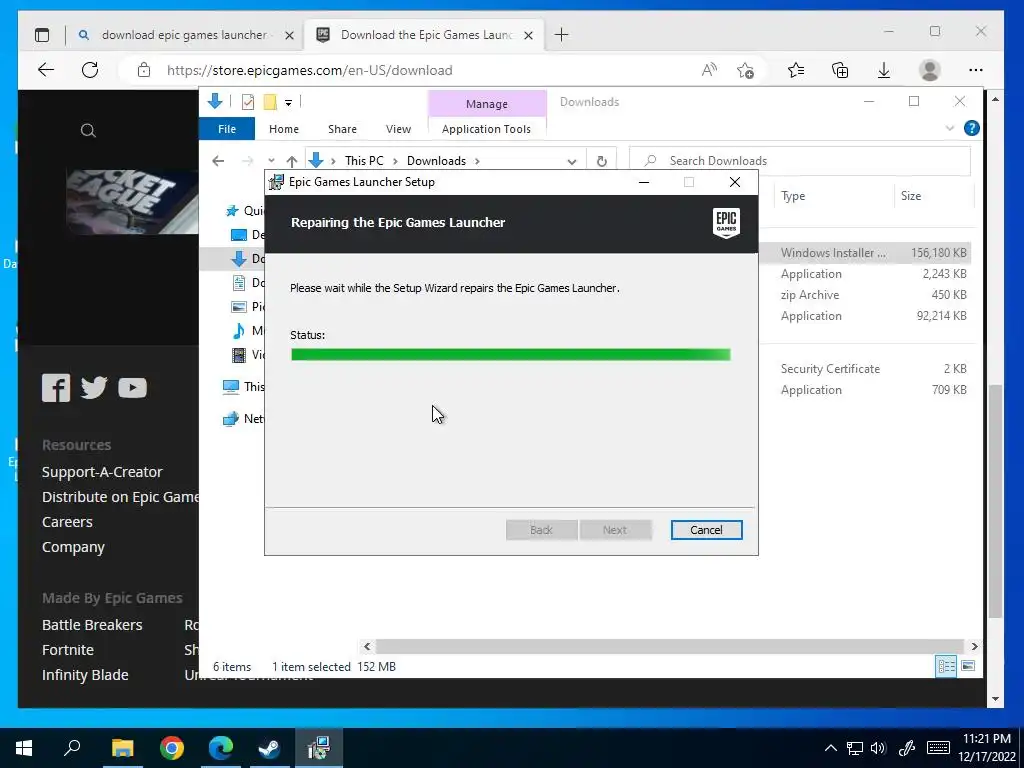The height and width of the screenshot is (768, 1024).
Task: Click the Explorer New Folder quick access icon
Action: coord(270,102)
